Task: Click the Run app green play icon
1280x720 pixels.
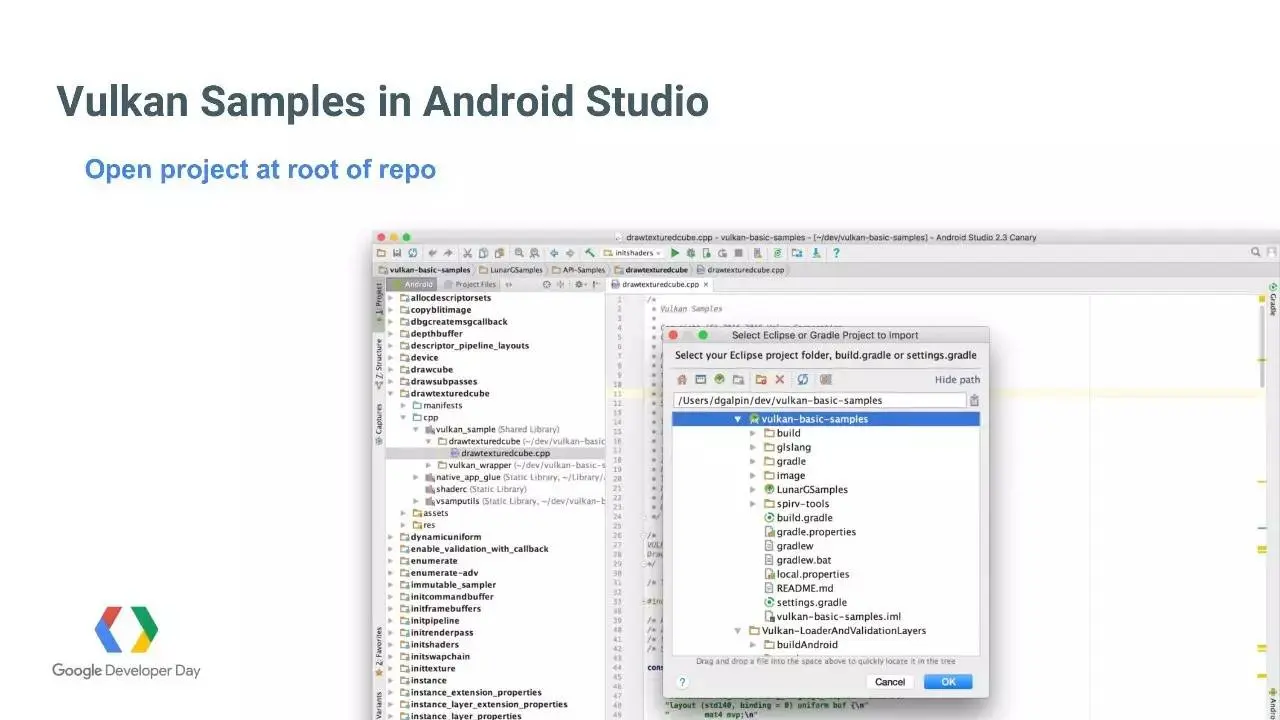Action: (x=675, y=253)
